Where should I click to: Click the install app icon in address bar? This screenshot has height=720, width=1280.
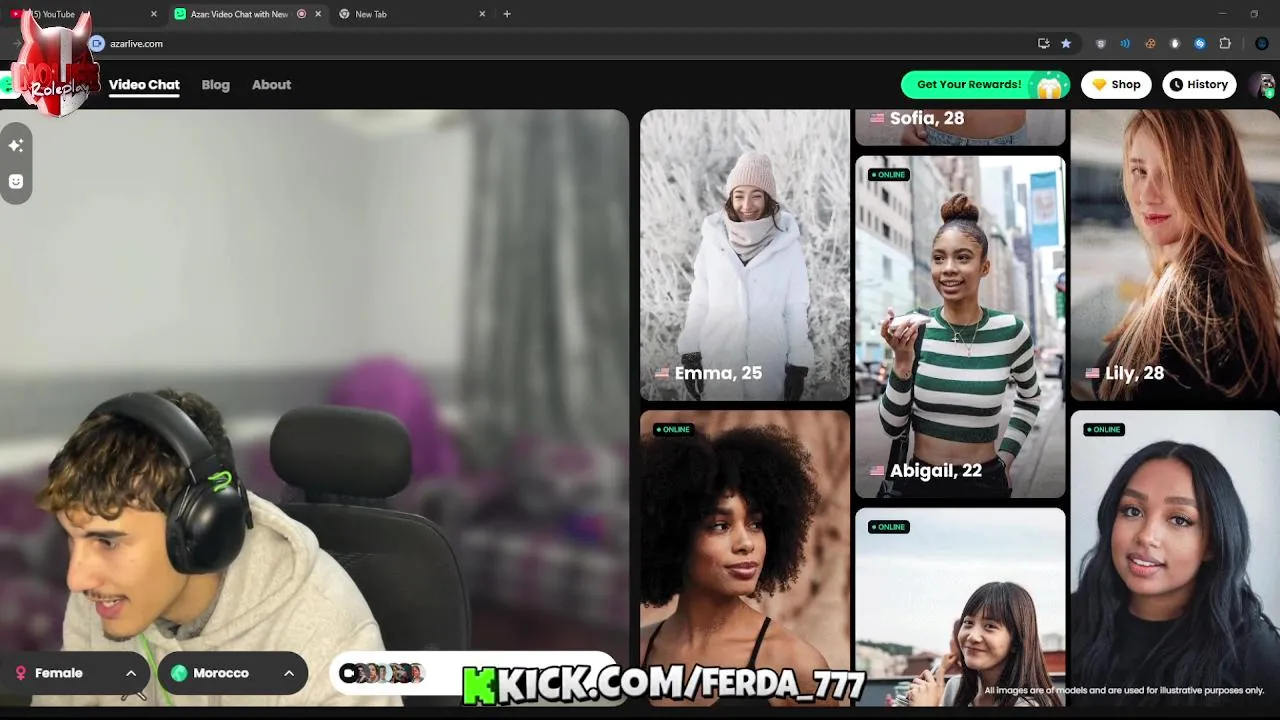[1044, 43]
